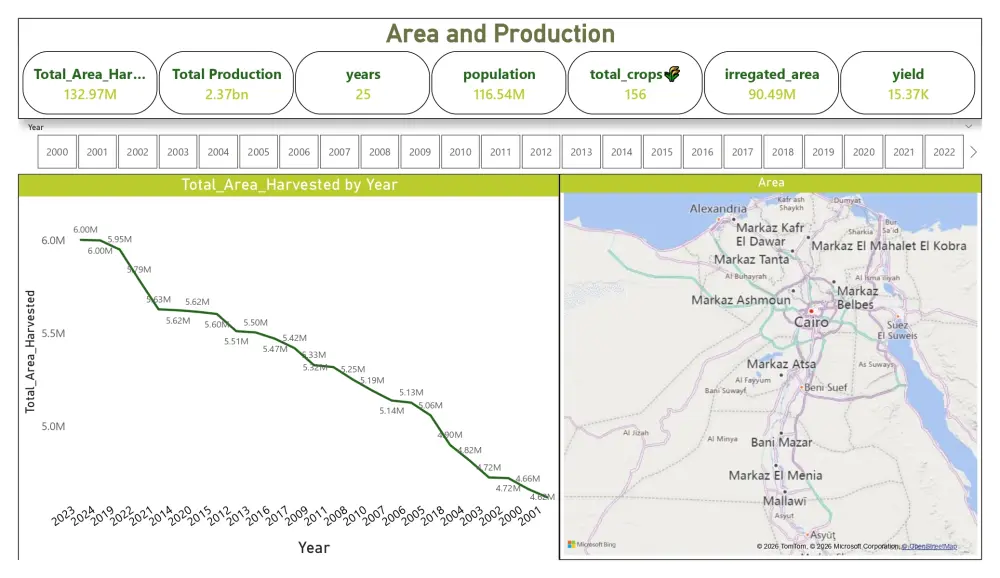
Task: Select year 2005 in the slicer
Action: pyautogui.click(x=258, y=152)
